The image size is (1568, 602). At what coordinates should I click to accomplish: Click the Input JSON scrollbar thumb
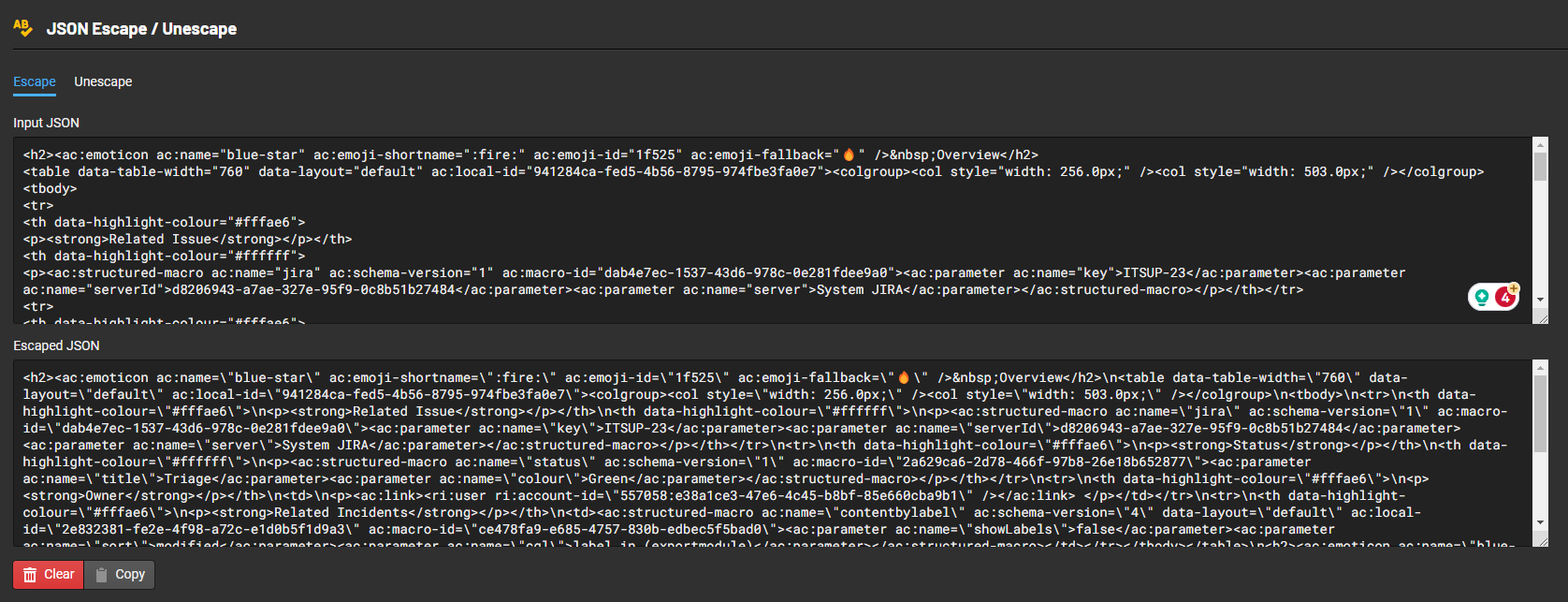pos(1540,167)
